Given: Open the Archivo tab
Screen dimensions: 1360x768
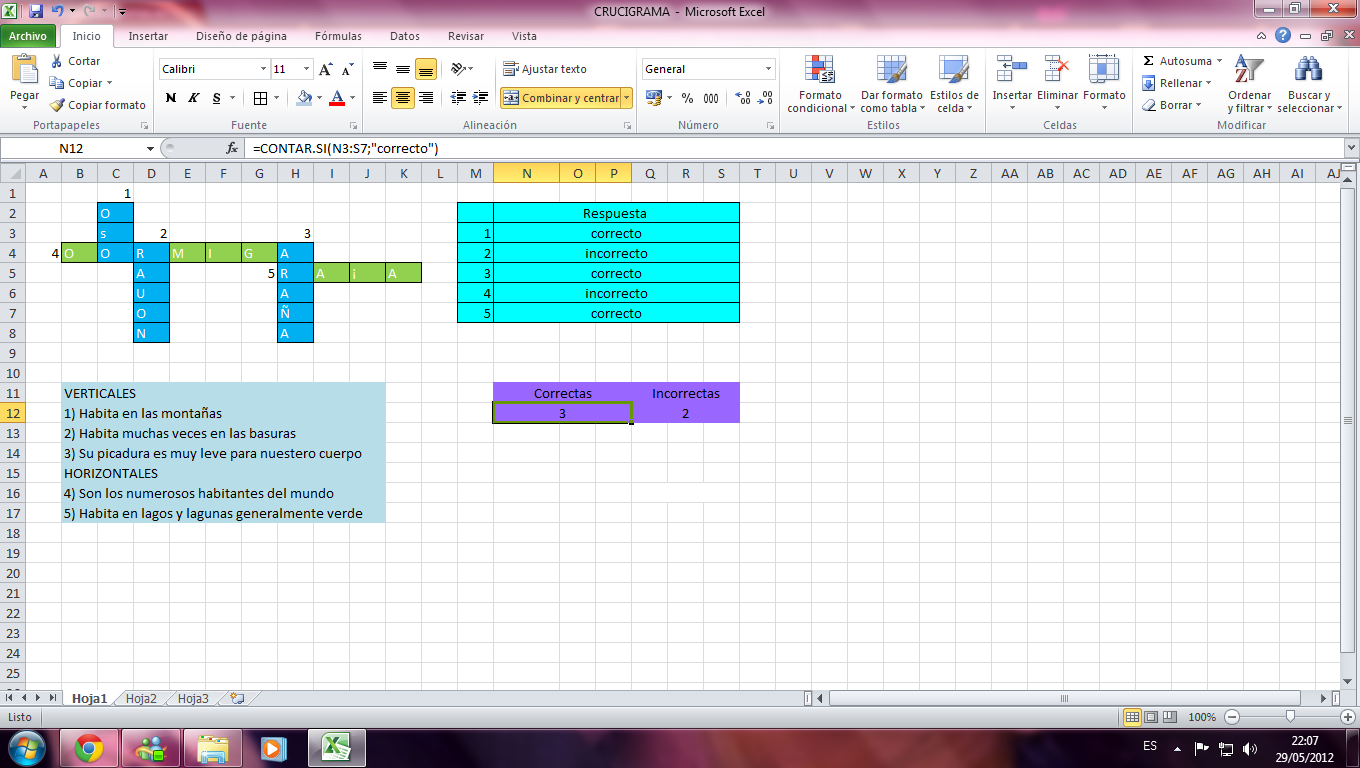Looking at the screenshot, I should click(28, 36).
